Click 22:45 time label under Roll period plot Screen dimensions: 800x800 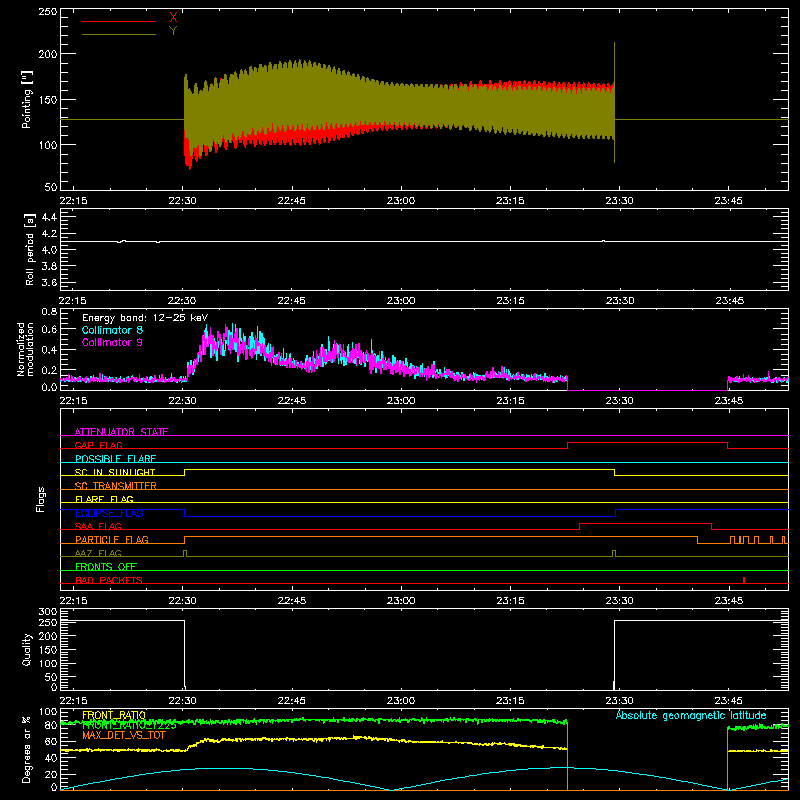291,301
